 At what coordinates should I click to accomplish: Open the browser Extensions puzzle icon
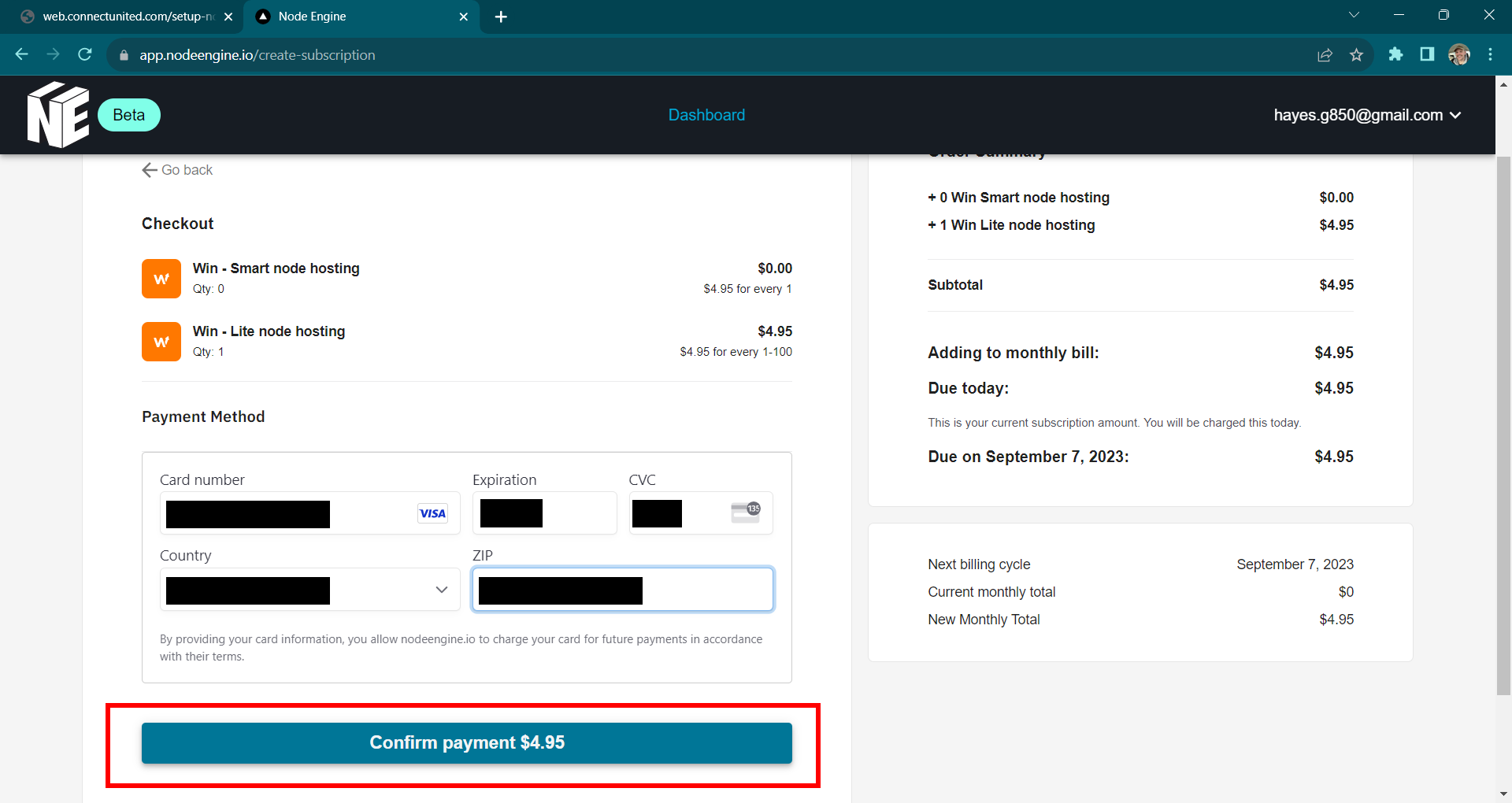[x=1395, y=54]
